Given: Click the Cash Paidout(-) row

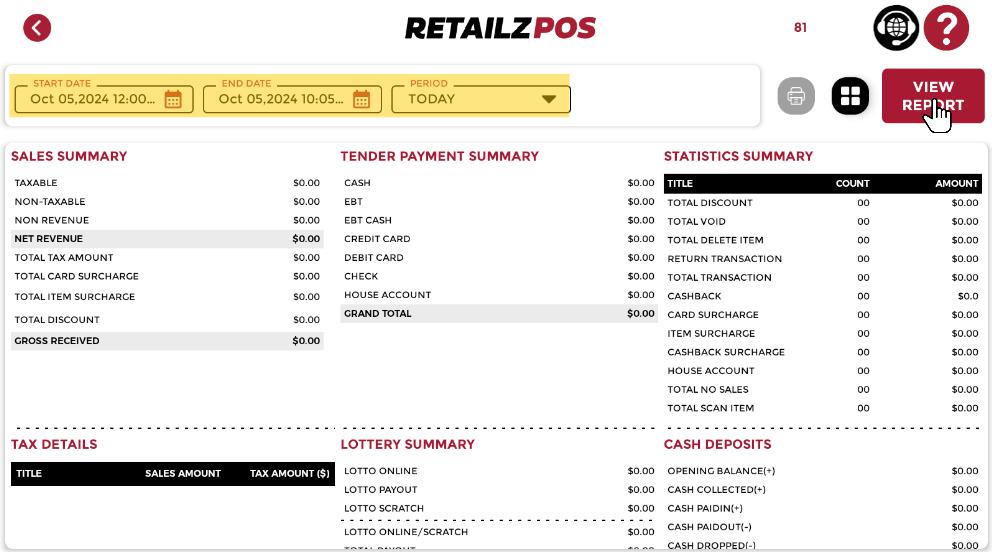Looking at the screenshot, I should [x=822, y=527].
